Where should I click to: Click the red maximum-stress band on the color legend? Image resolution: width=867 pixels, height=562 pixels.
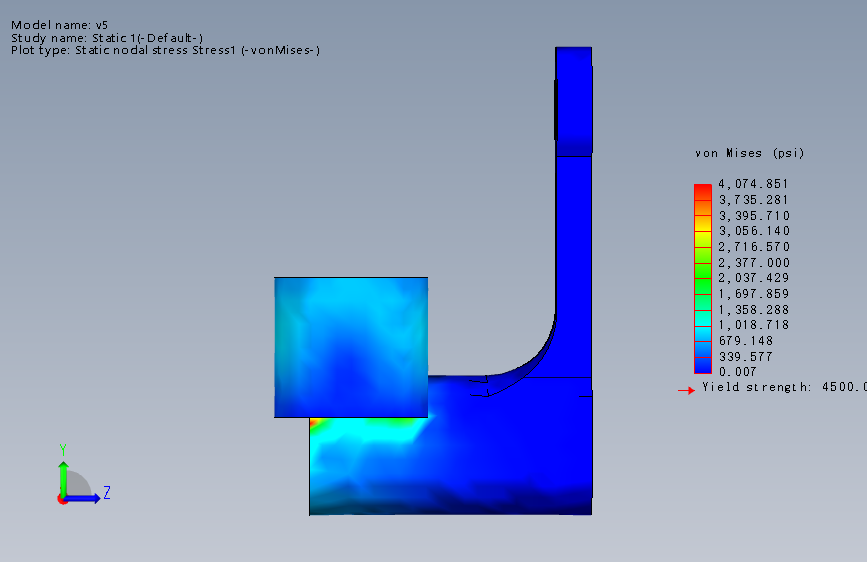click(x=703, y=191)
